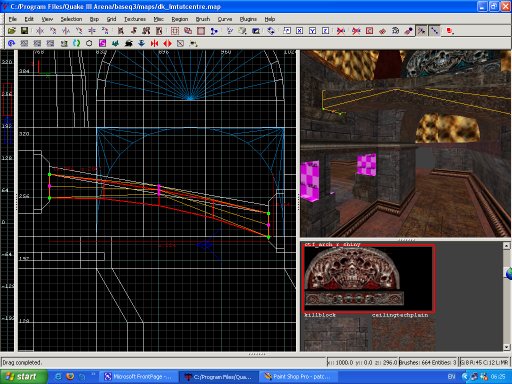Open a map with the folder icon
This screenshot has height=384, width=512.
(x=11, y=31)
